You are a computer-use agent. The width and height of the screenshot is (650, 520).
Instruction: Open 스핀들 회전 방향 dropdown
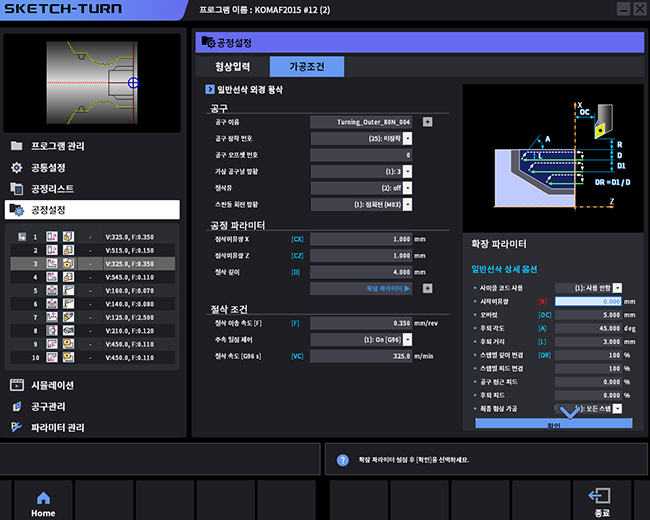click(x=407, y=205)
